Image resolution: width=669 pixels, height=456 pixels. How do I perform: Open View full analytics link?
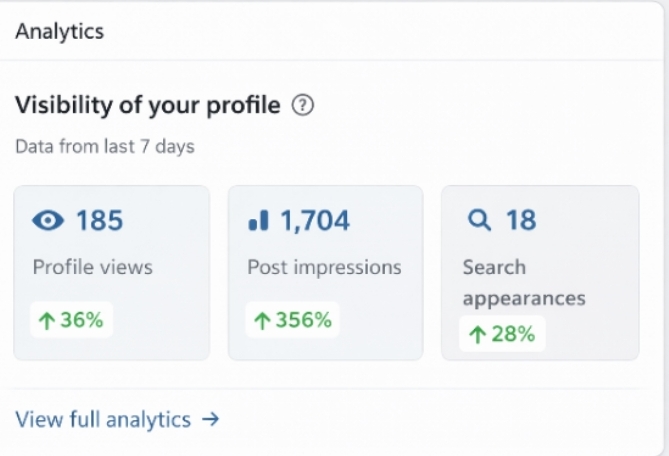click(x=103, y=420)
